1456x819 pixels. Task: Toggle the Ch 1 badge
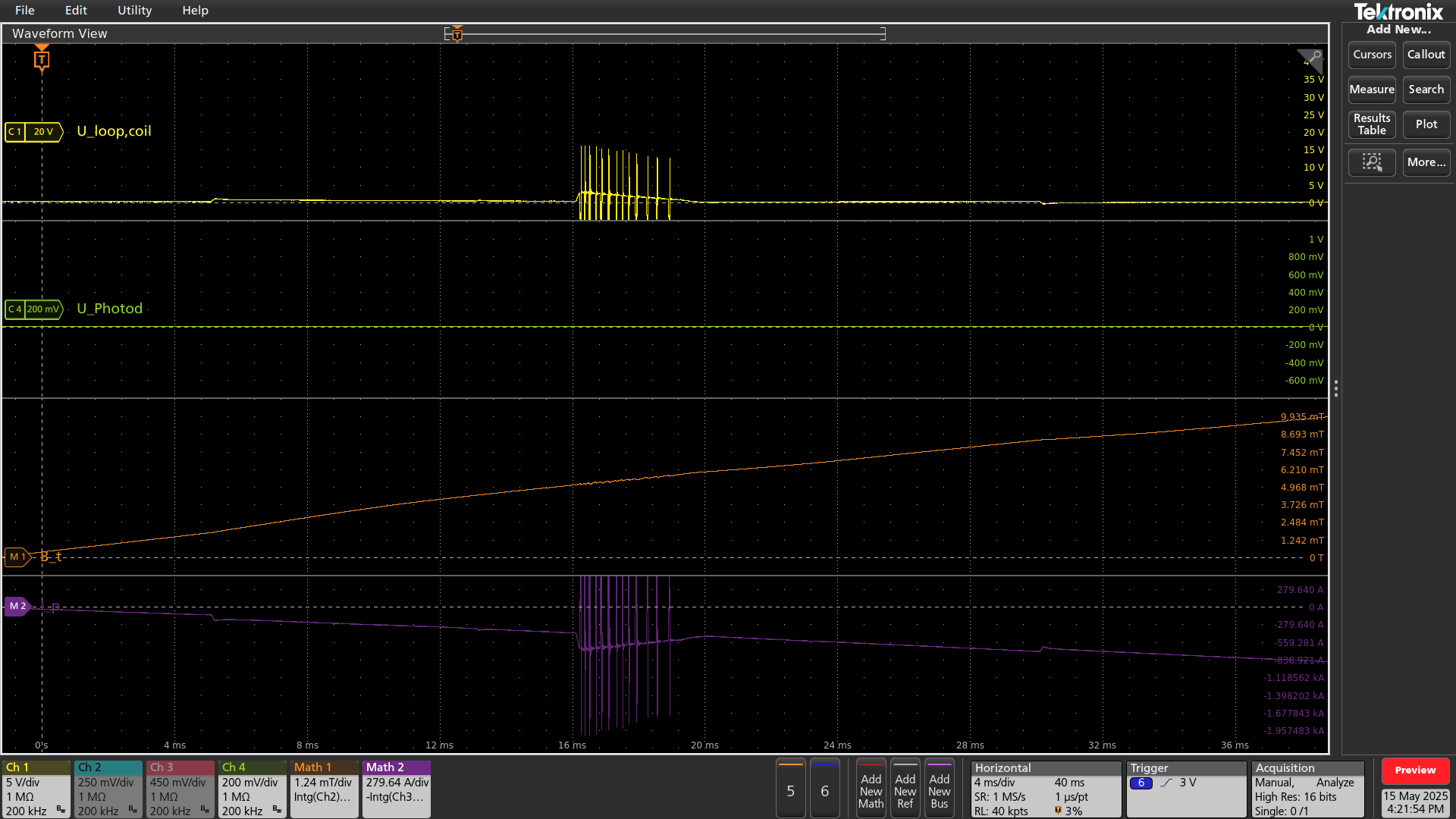pyautogui.click(x=36, y=789)
